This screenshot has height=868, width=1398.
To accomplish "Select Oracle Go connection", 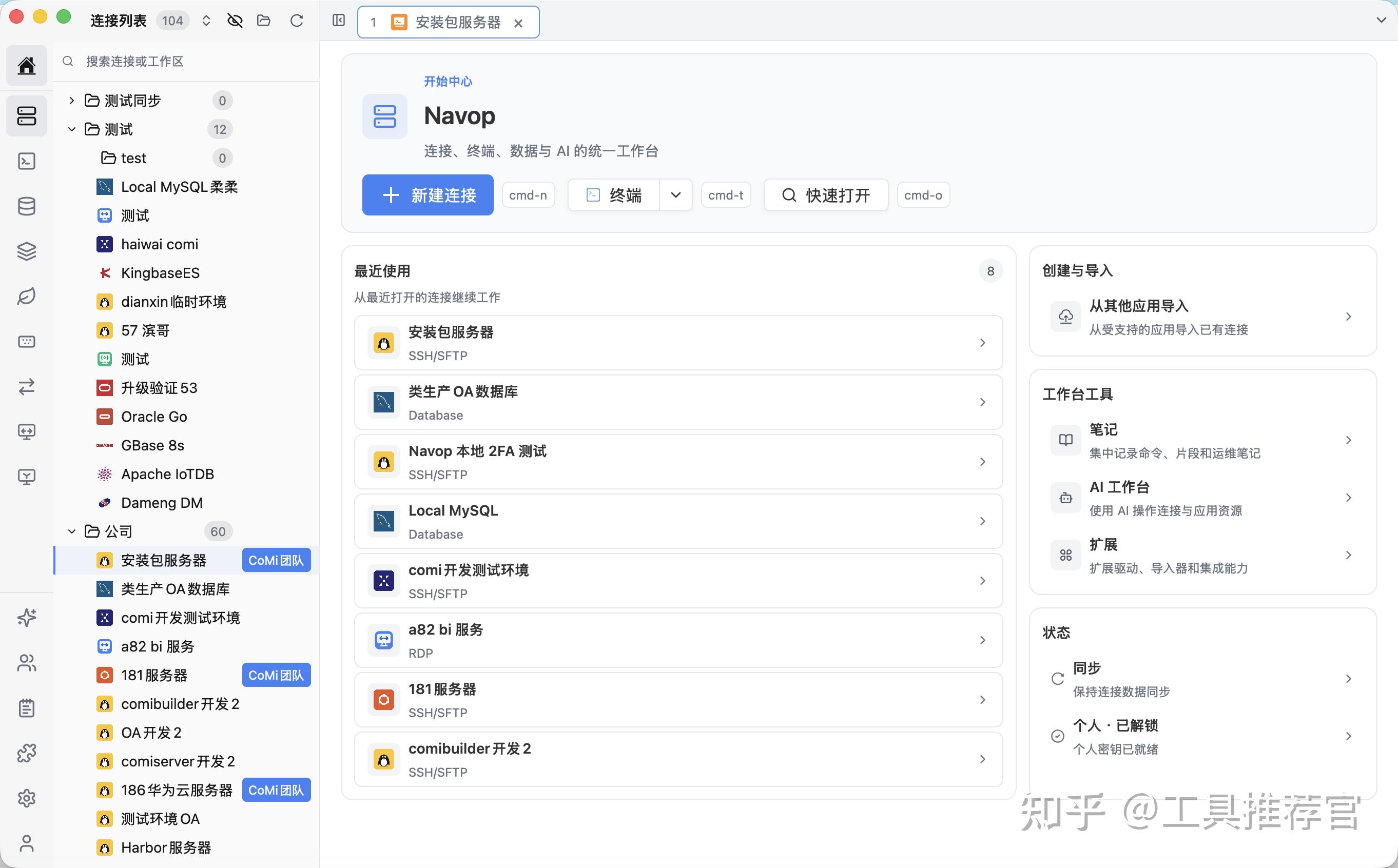I will tap(187, 417).
